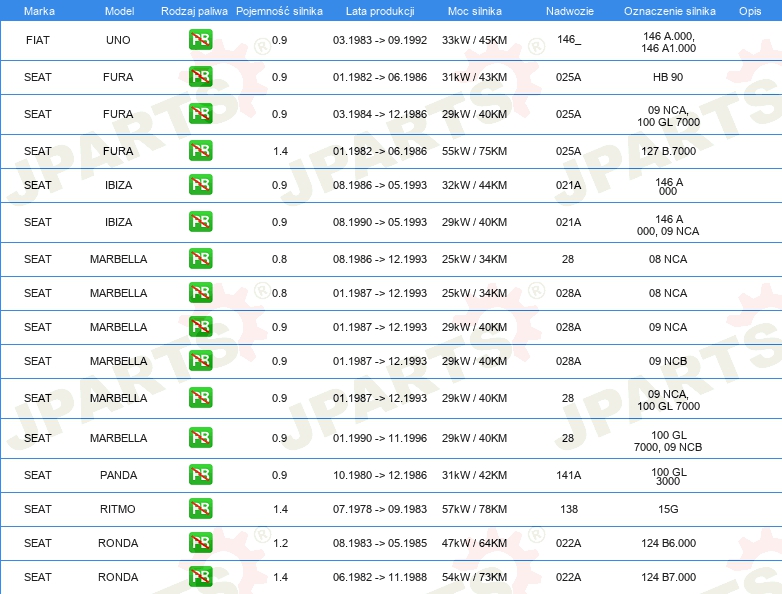
Task: Click the fuel icon in the SEAT FURA HB 90 row
Action: tap(200, 77)
